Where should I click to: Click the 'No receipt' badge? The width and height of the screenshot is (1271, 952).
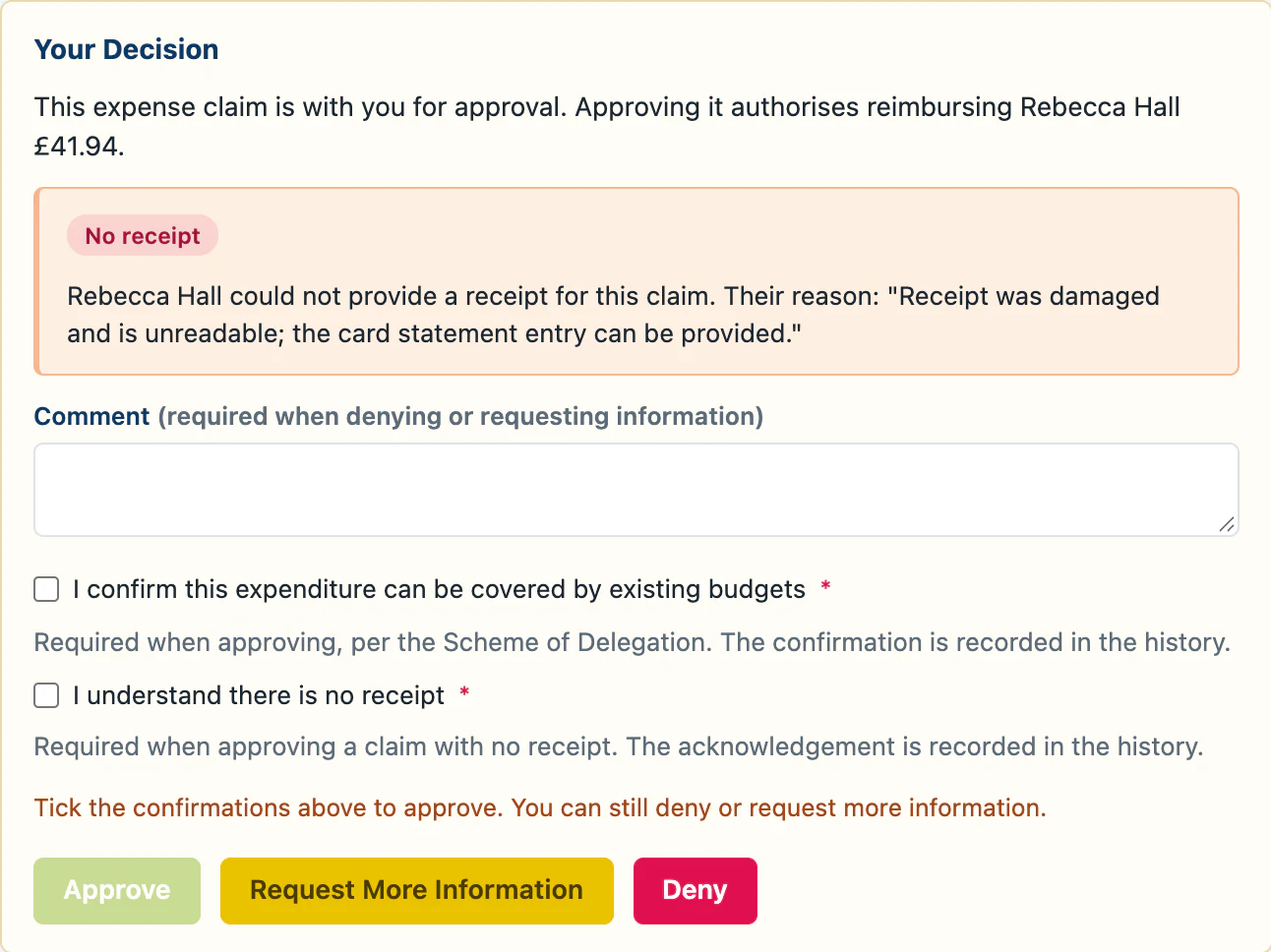pyautogui.click(x=143, y=236)
